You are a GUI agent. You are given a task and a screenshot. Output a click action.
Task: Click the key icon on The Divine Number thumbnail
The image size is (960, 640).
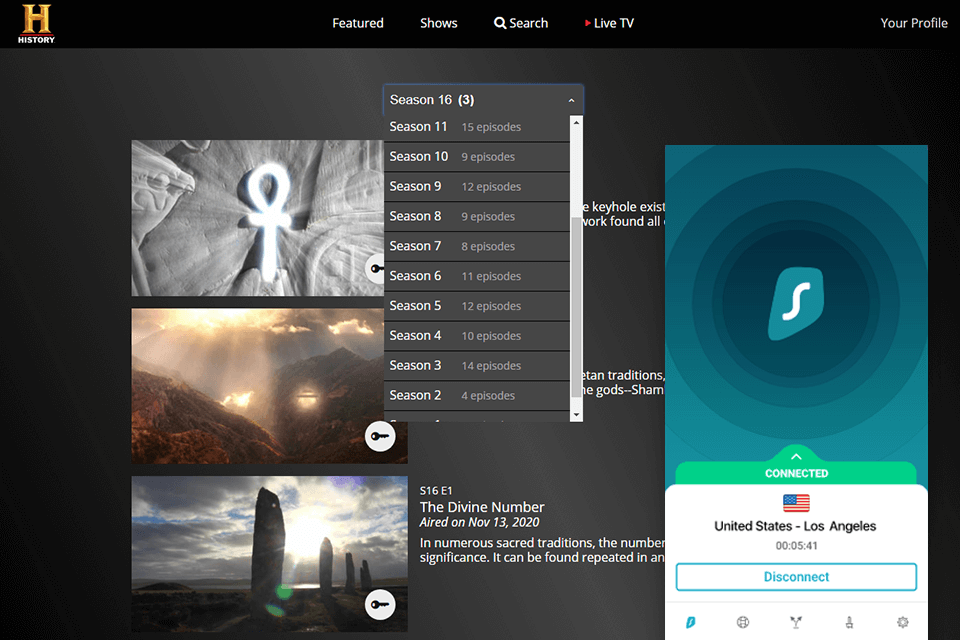pyautogui.click(x=380, y=604)
